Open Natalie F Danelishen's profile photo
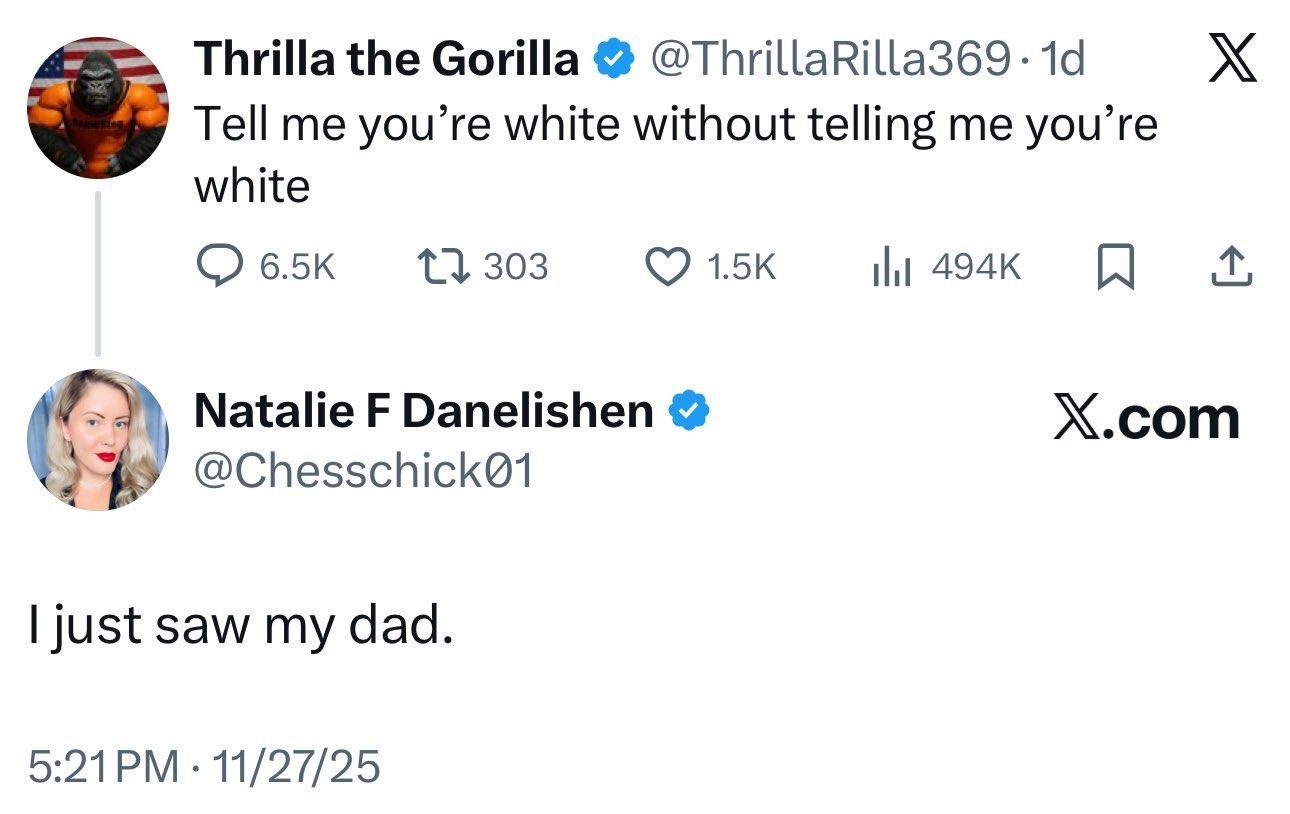1290x814 pixels. tap(97, 439)
